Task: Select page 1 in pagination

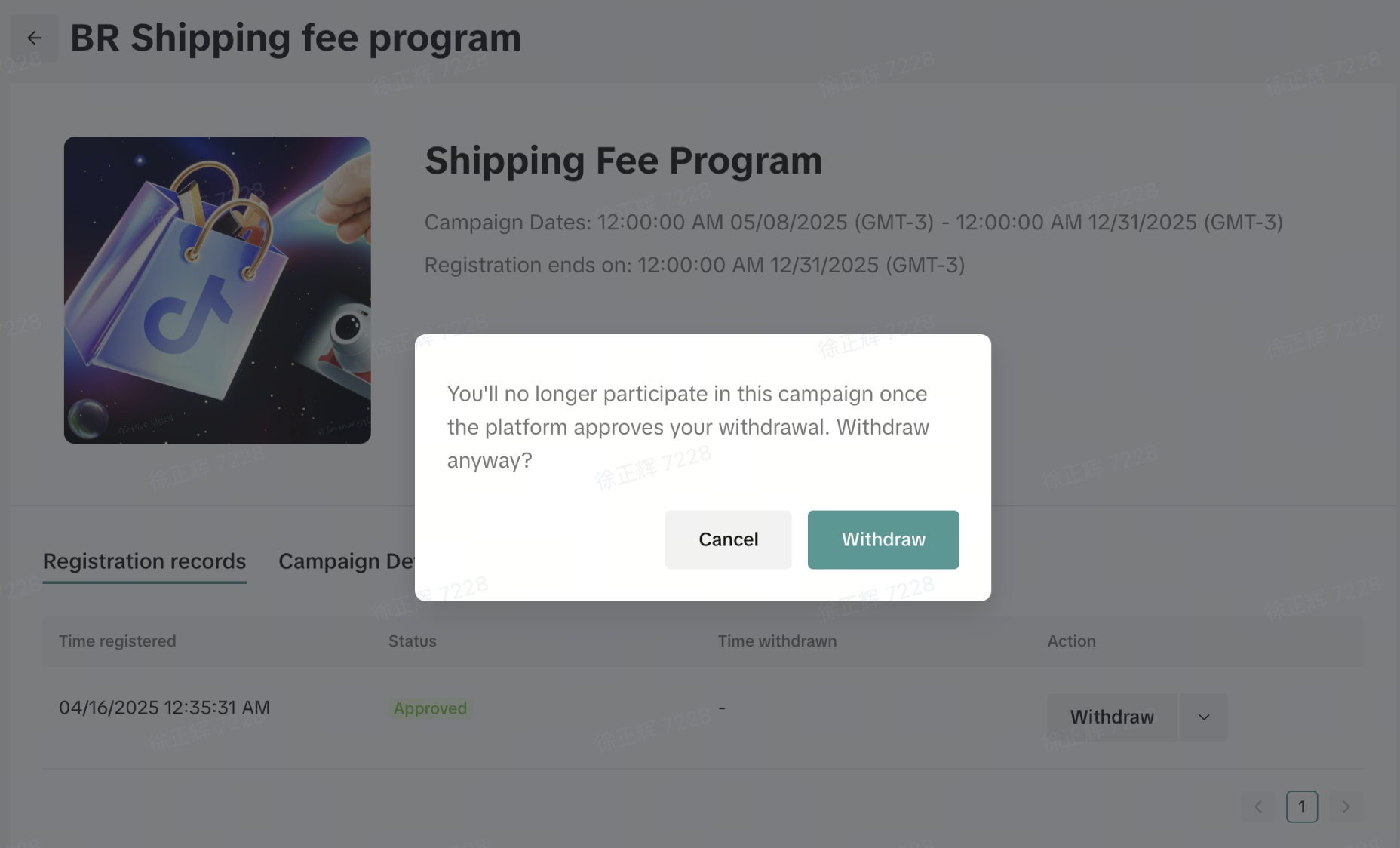Action: (1301, 807)
